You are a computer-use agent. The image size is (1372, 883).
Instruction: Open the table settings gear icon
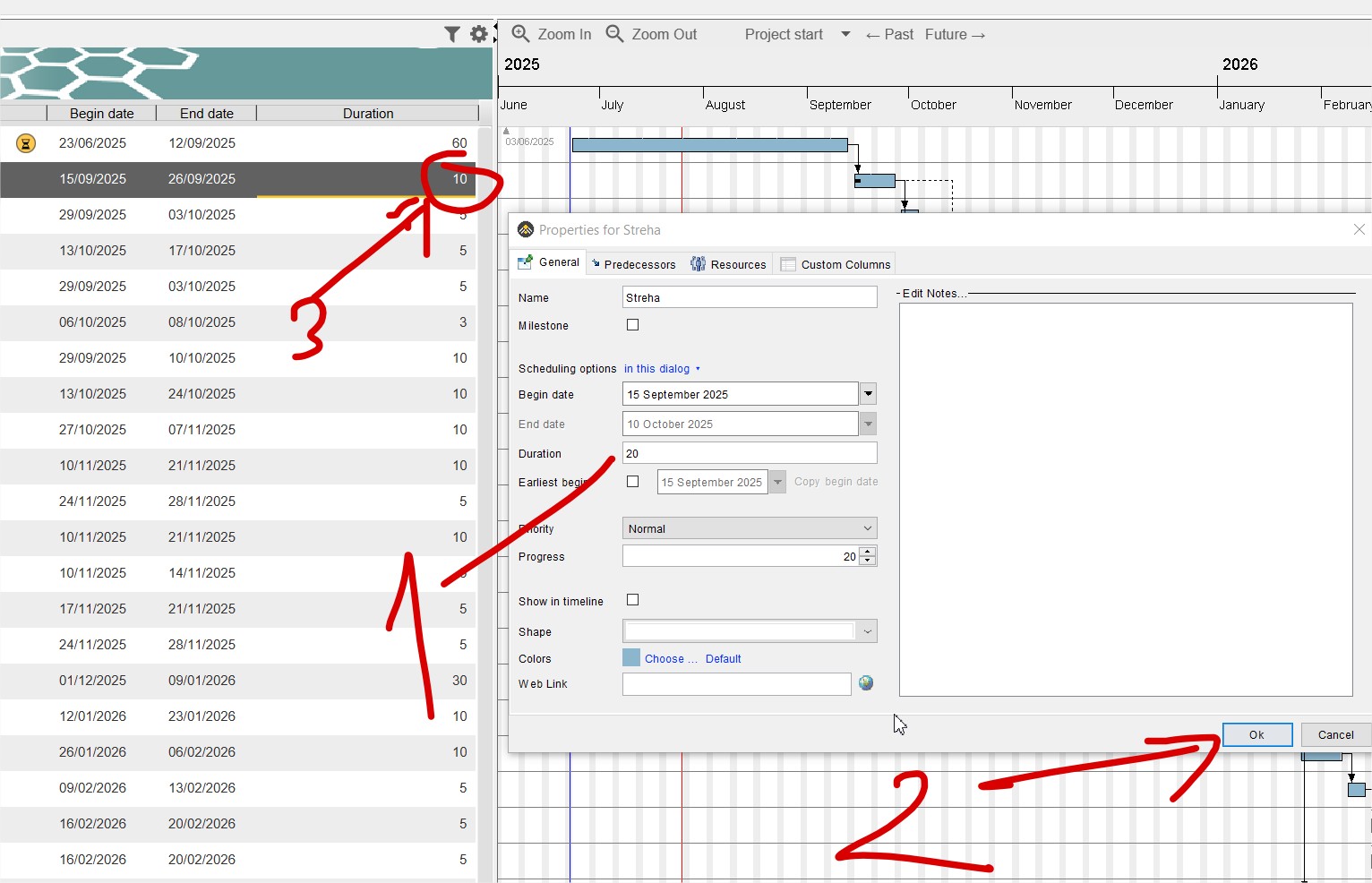[479, 34]
